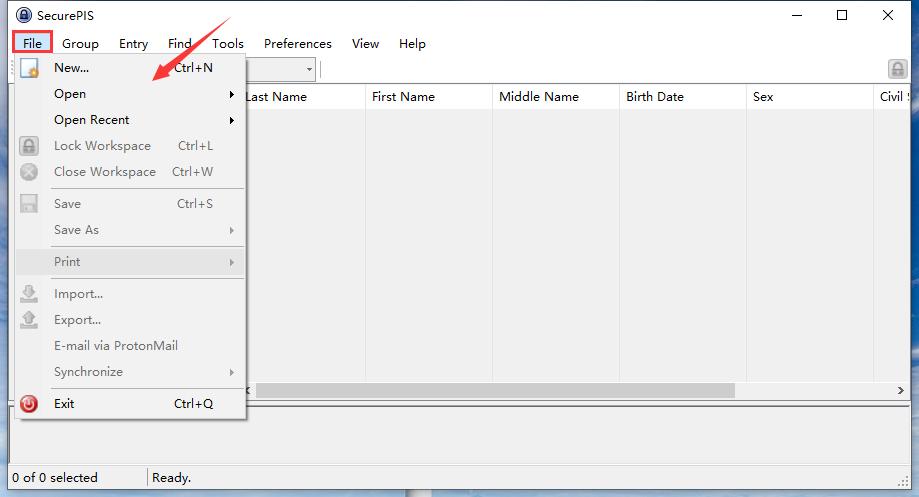Expand the Open submenu arrow
The height and width of the screenshot is (497, 919).
click(x=232, y=95)
